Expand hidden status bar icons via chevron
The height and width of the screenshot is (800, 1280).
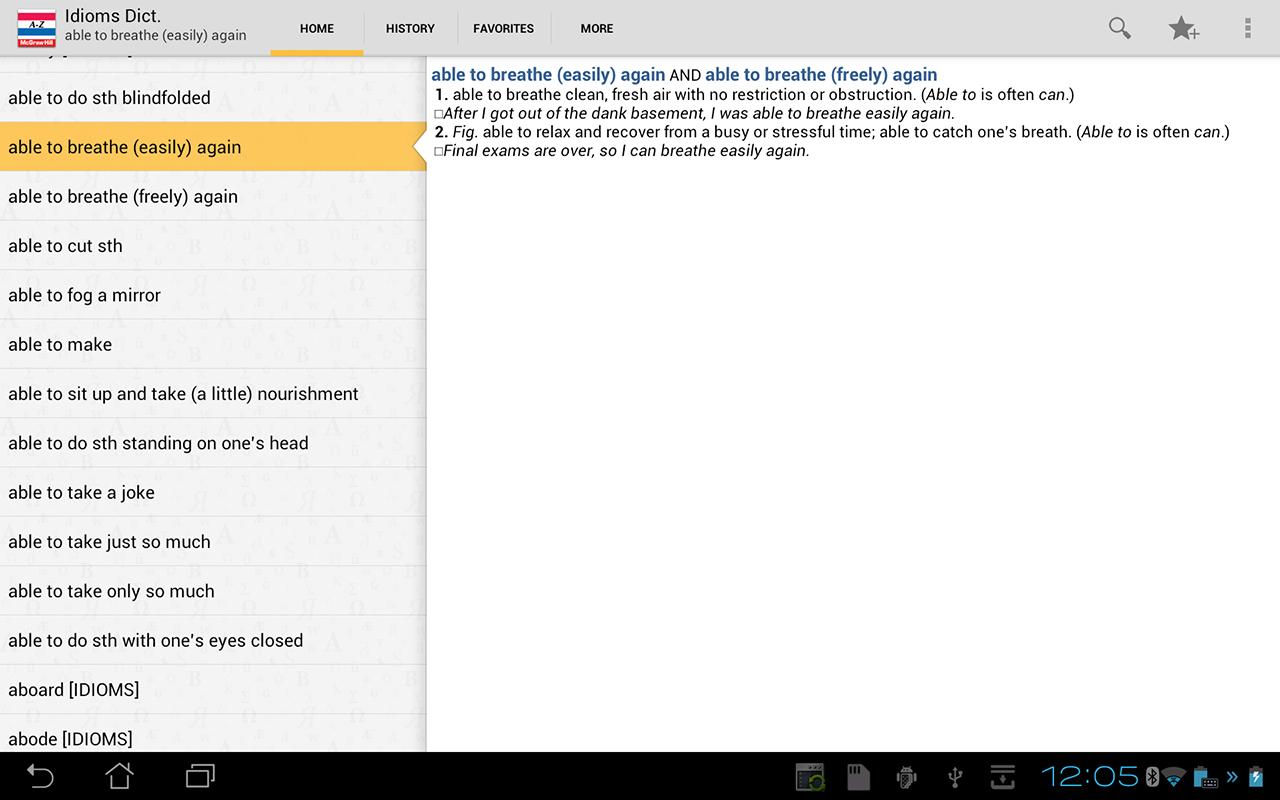click(1231, 776)
